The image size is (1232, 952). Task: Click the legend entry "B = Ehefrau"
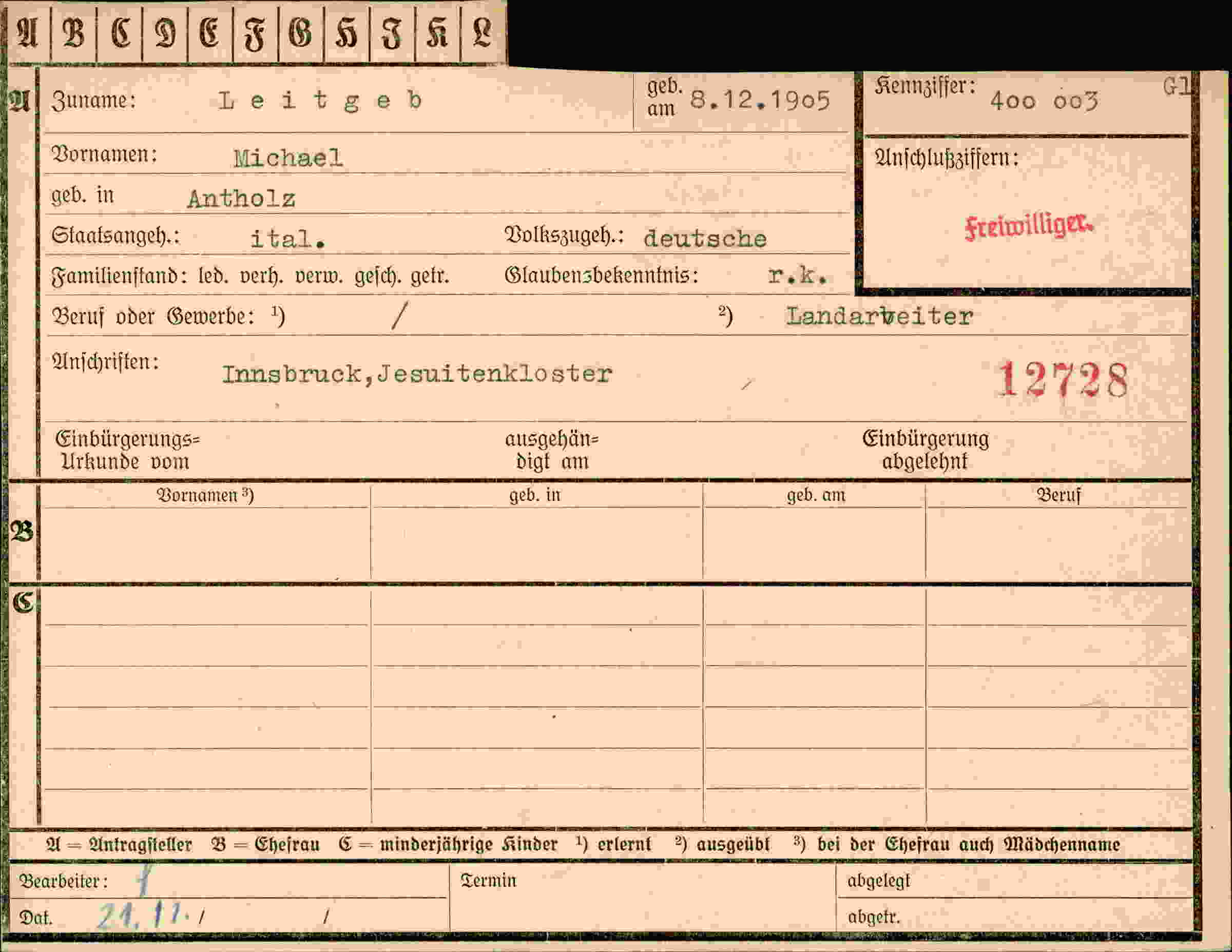click(265, 844)
